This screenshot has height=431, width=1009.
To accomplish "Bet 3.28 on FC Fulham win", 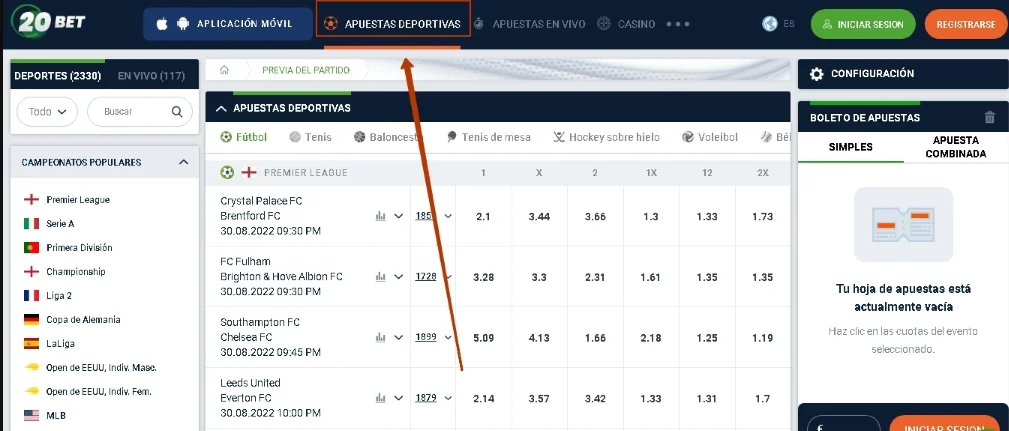I will click(483, 277).
